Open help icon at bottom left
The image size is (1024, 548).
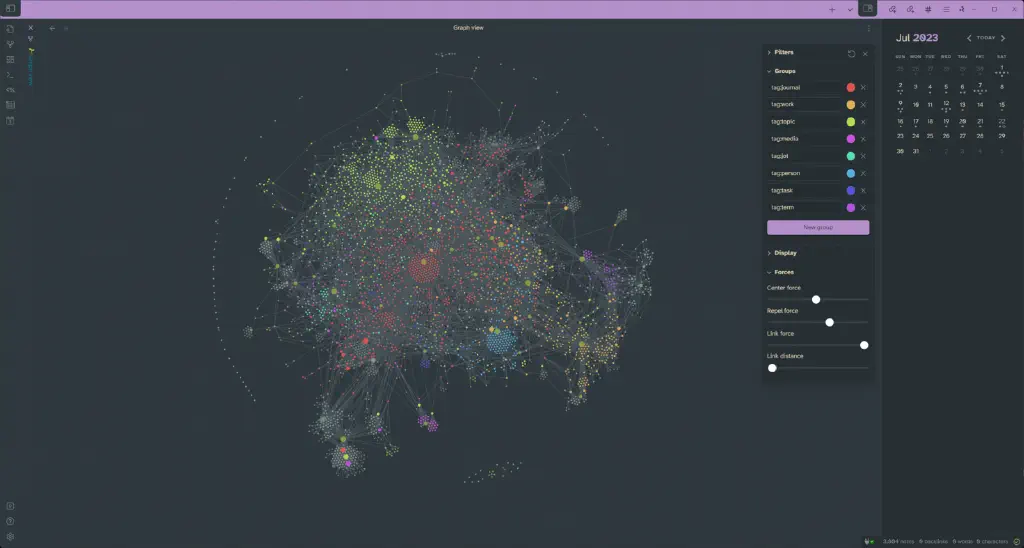pos(10,521)
